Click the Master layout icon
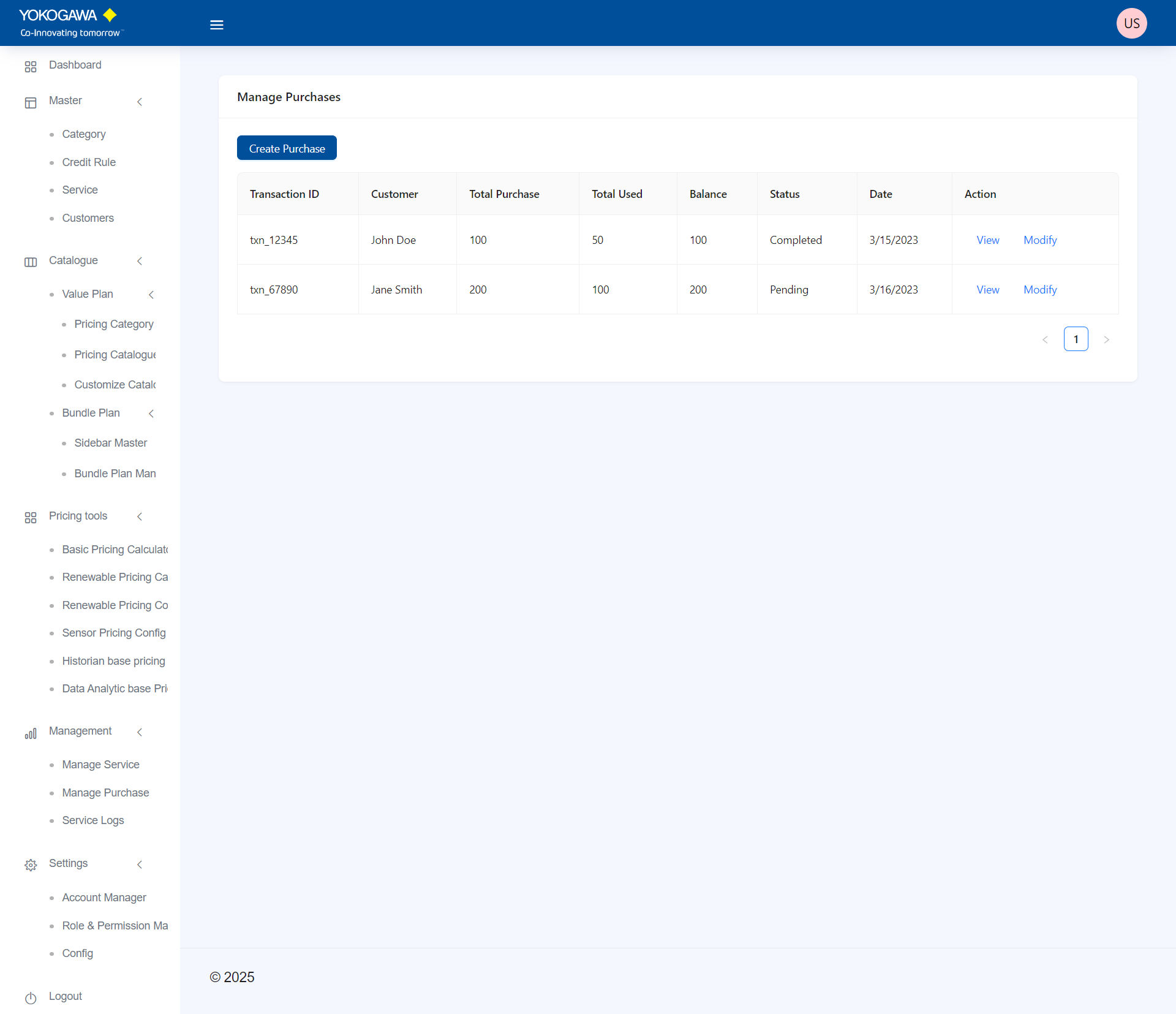 pos(31,102)
